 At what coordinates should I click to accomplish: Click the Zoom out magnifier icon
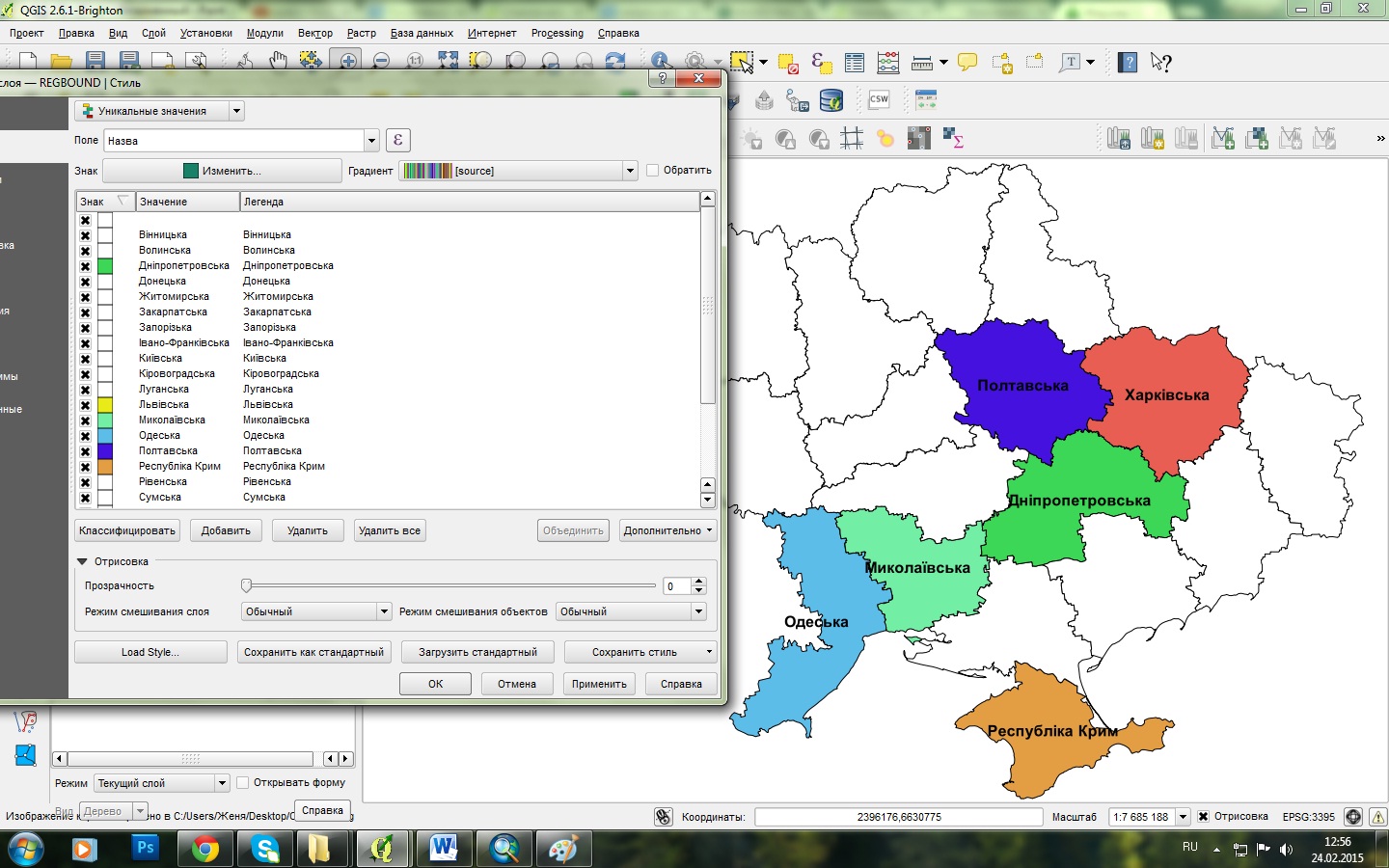click(x=381, y=61)
